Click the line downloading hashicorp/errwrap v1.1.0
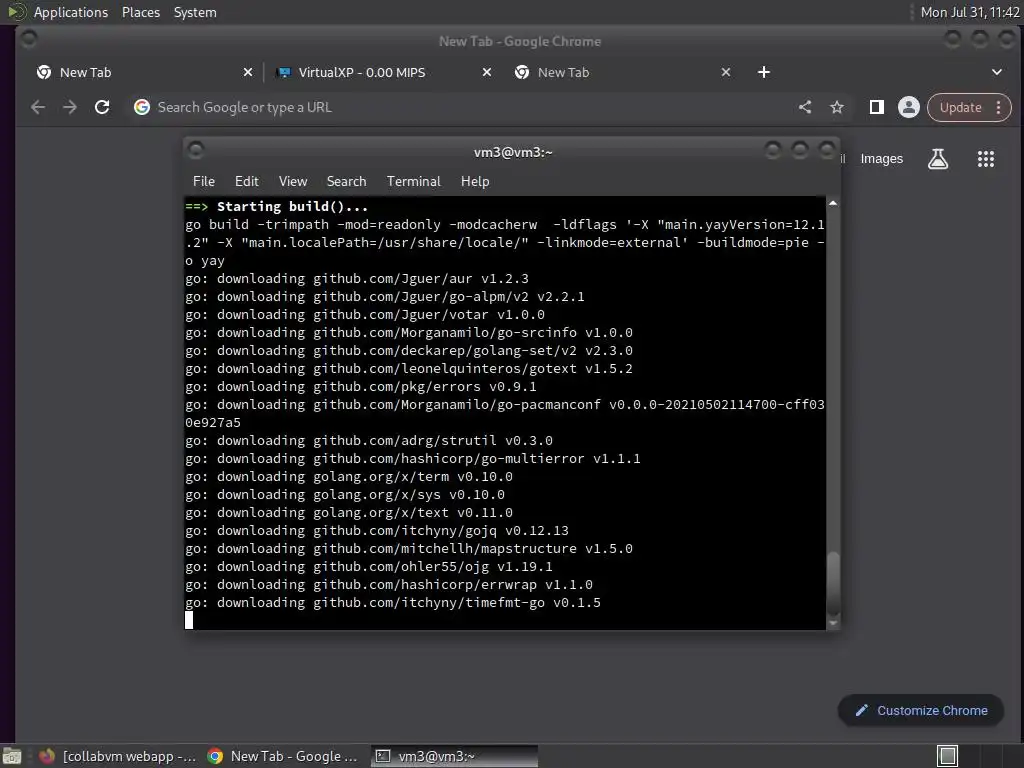Viewport: 1024px width, 768px height. pyautogui.click(x=389, y=584)
